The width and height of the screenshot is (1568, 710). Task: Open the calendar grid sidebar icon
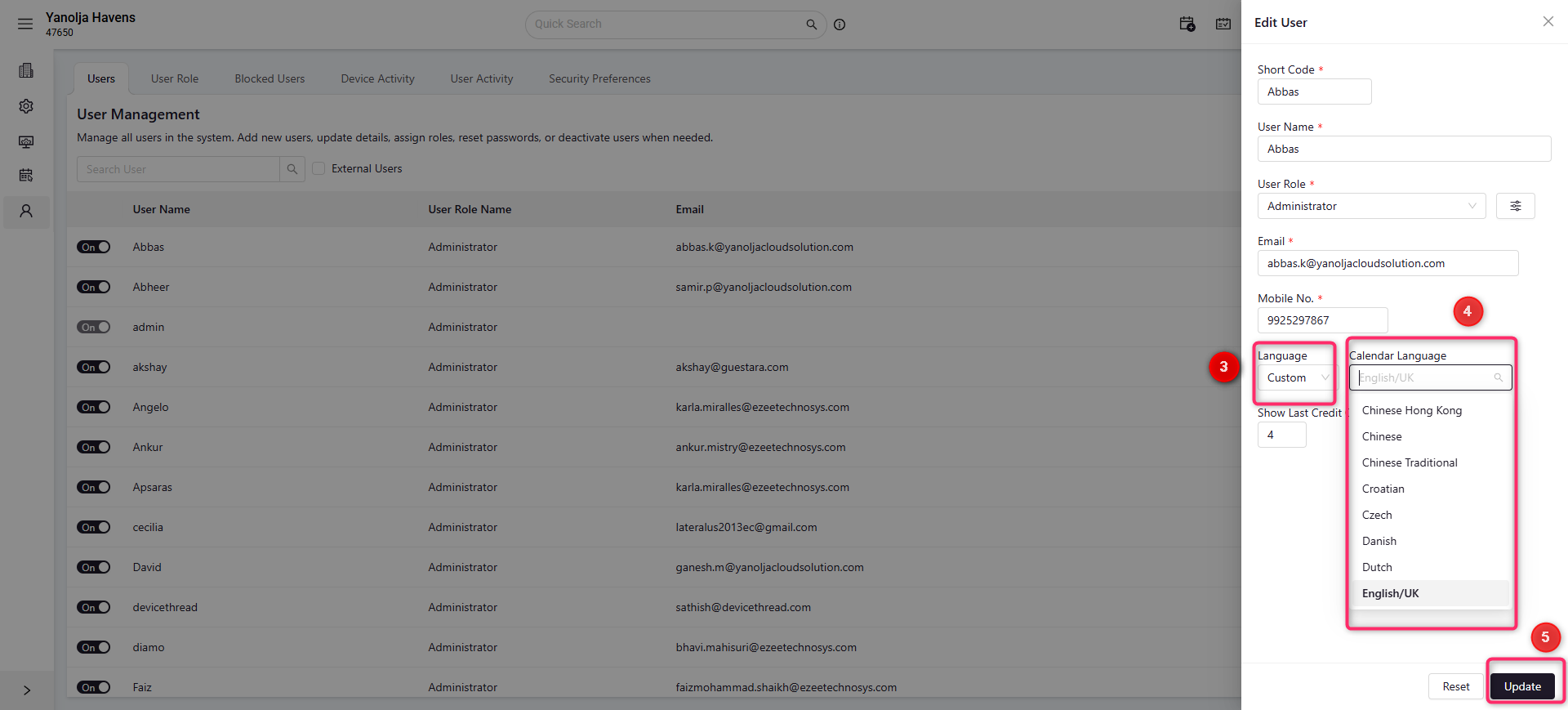tap(26, 175)
